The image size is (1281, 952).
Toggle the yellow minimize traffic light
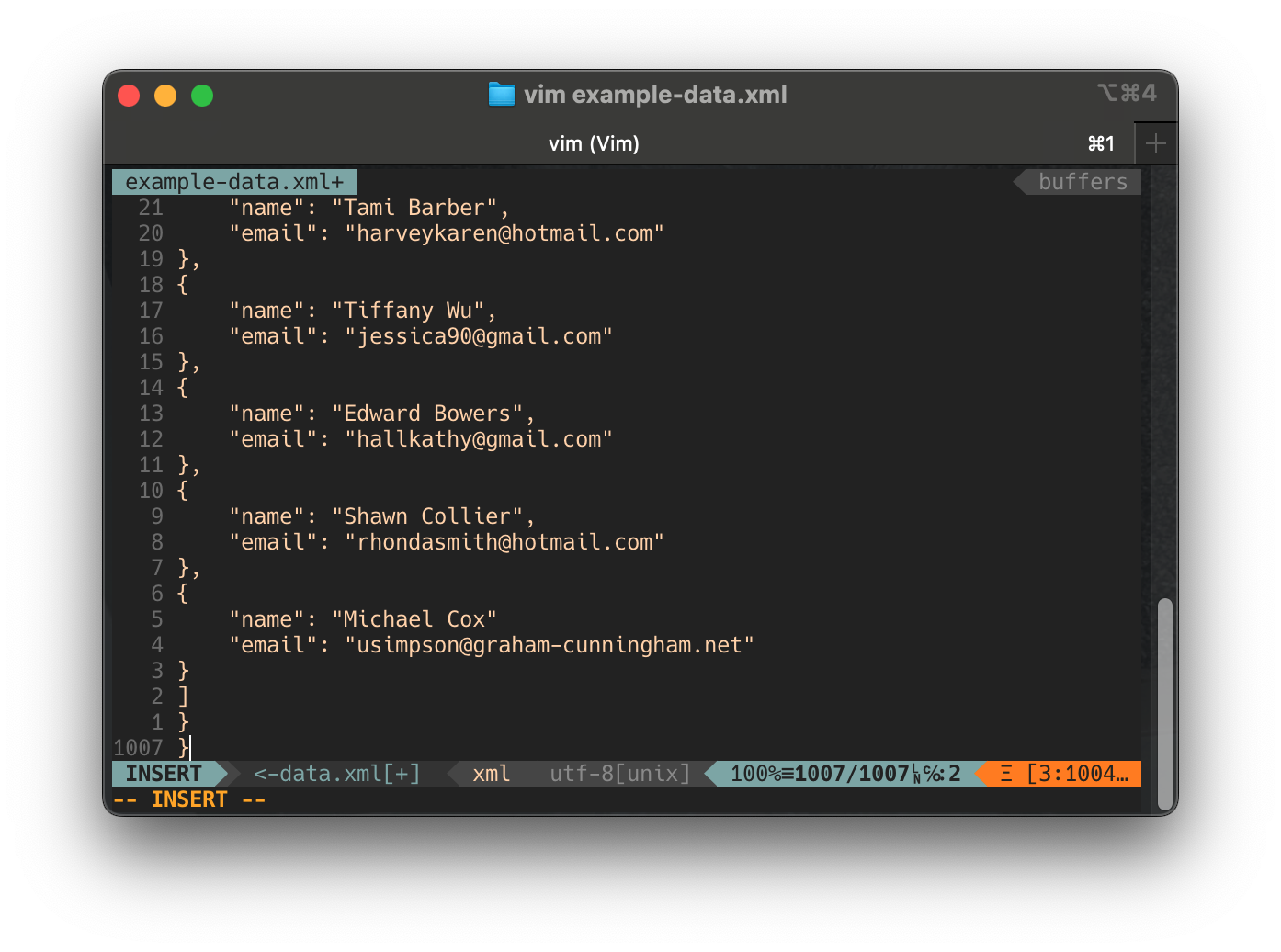point(165,95)
